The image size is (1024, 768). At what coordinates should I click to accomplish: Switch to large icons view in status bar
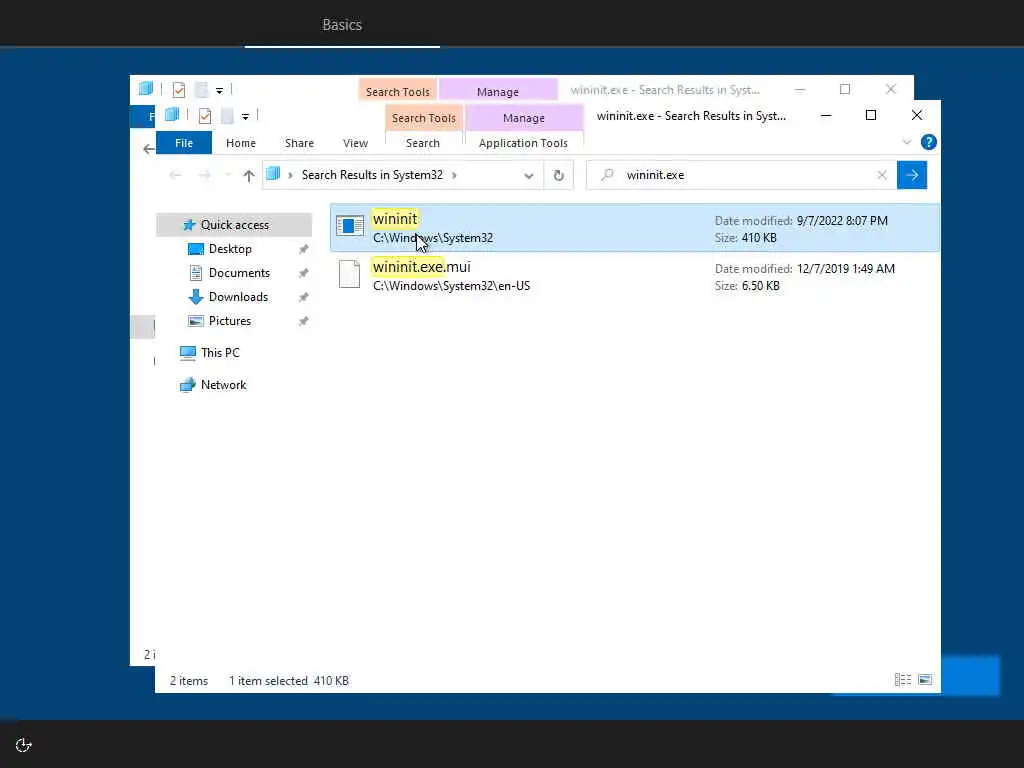pyautogui.click(x=925, y=680)
